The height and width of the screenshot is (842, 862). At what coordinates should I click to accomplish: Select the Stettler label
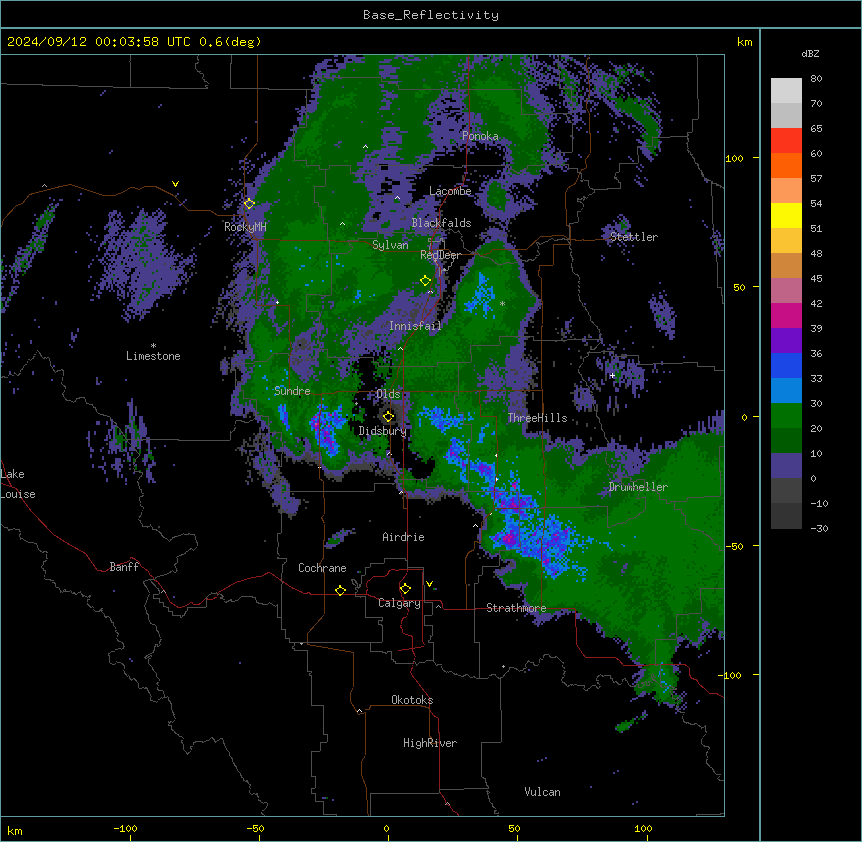634,237
